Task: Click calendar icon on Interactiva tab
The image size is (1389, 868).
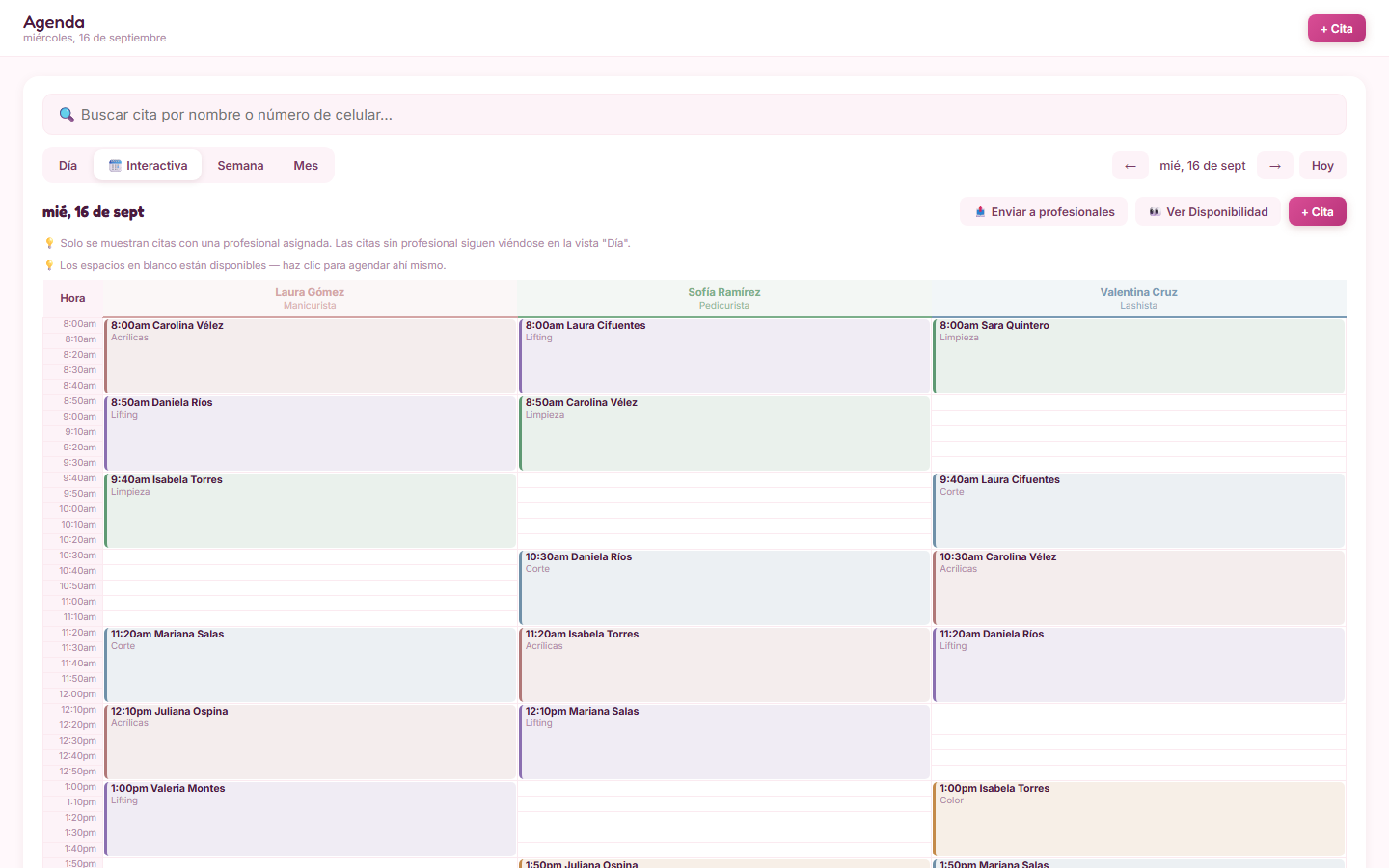Action: (115, 166)
